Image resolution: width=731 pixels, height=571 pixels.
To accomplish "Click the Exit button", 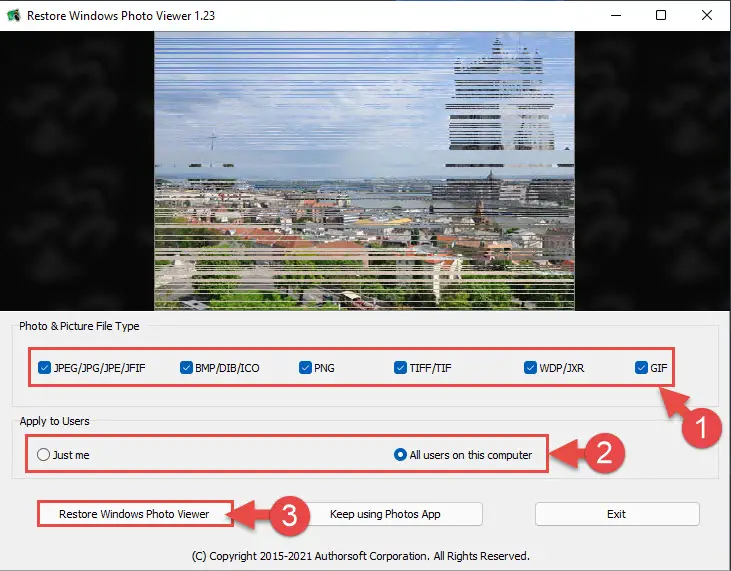I will (617, 514).
